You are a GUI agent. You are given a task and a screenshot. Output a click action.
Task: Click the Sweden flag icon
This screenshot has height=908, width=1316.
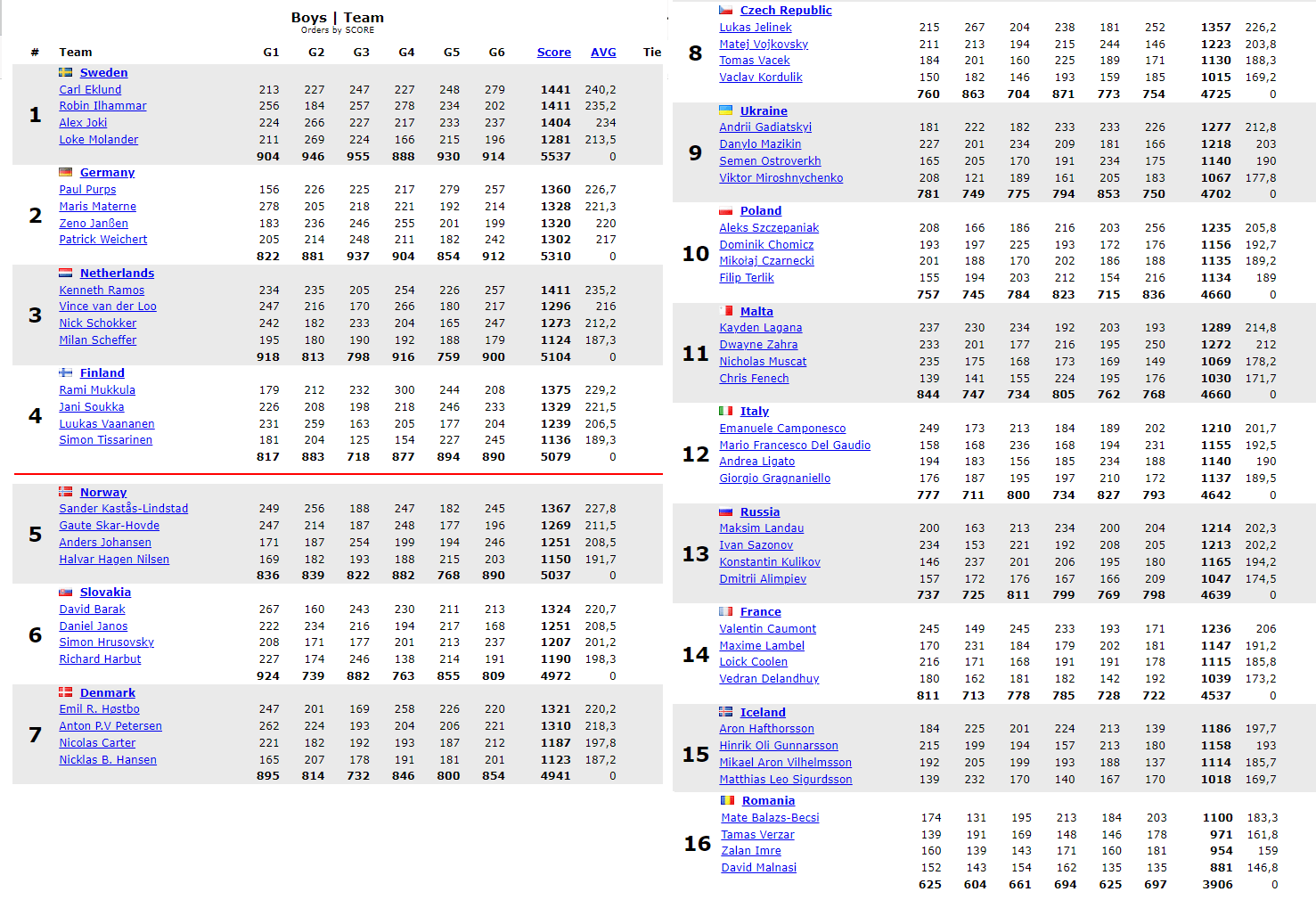tap(66, 72)
